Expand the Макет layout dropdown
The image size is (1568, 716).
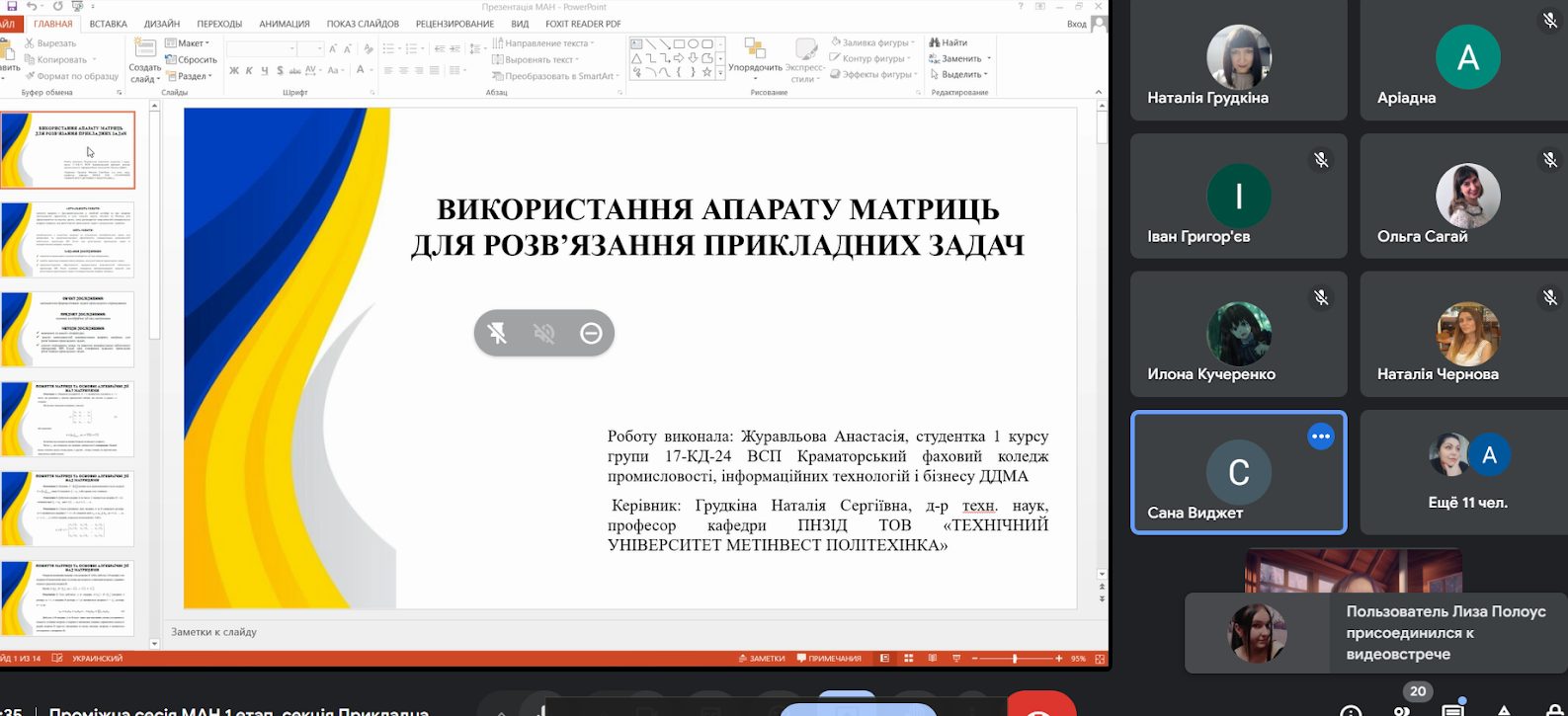point(188,42)
